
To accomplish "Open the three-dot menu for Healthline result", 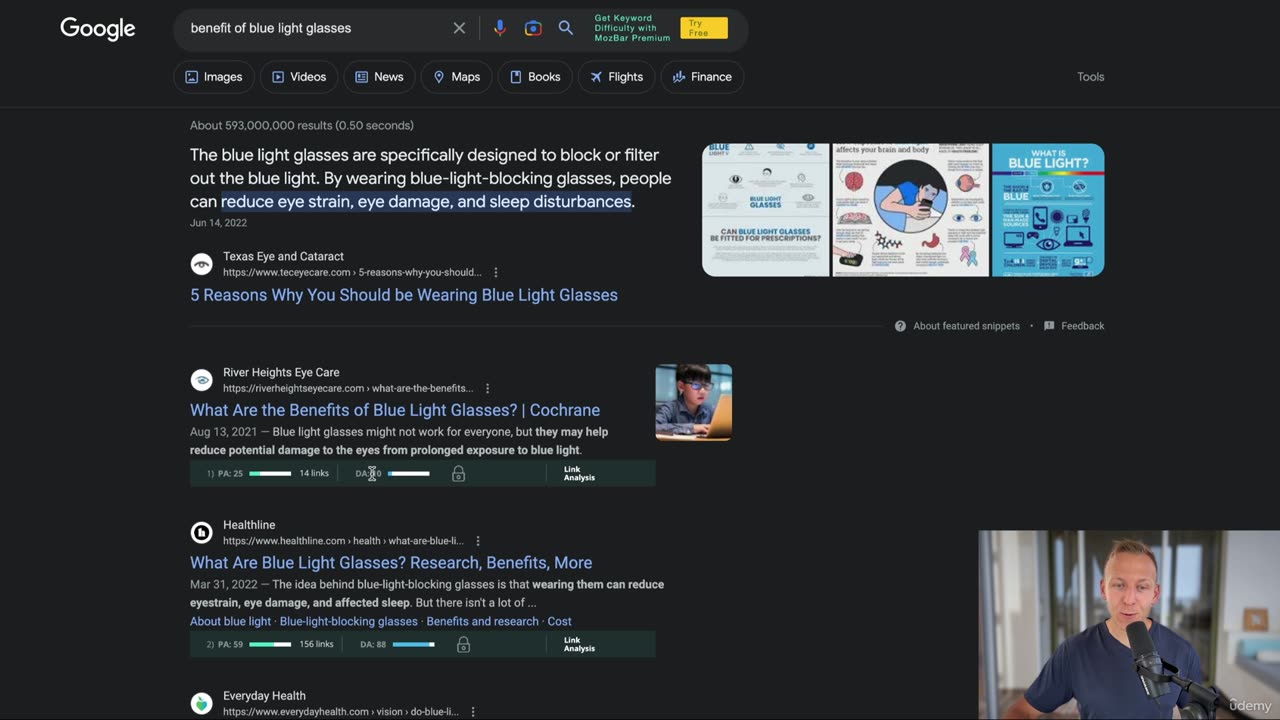I will (x=478, y=541).
